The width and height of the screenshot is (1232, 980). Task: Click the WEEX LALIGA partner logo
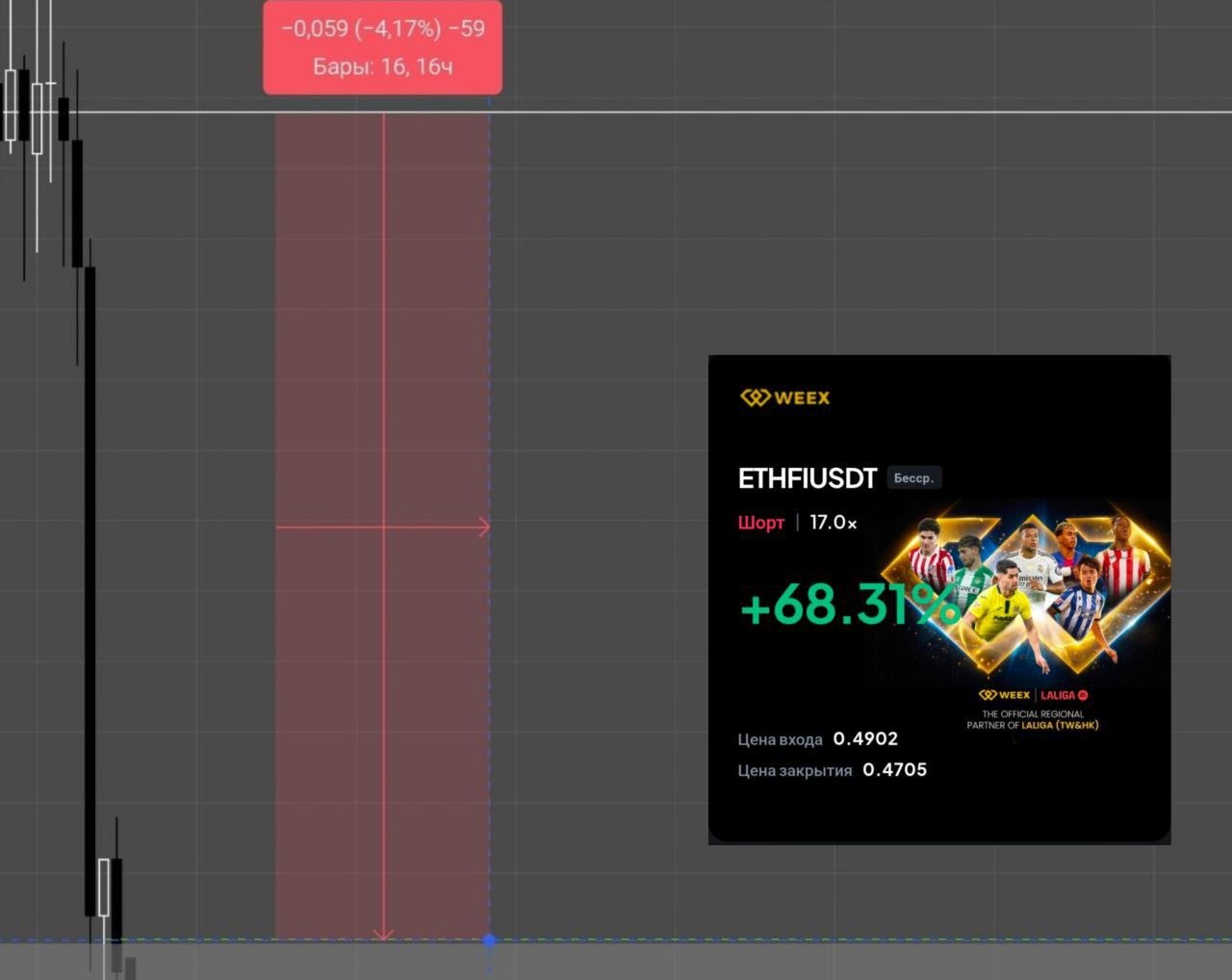tap(1033, 695)
